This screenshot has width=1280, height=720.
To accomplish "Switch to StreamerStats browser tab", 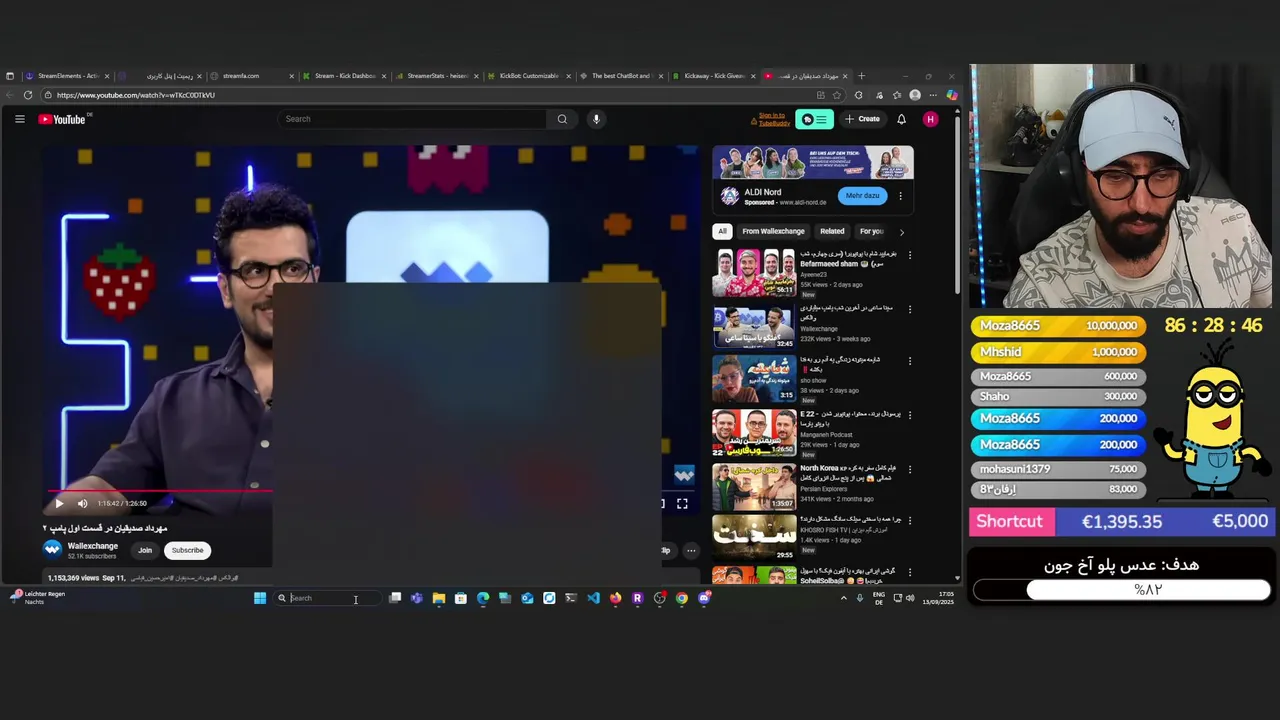I will tap(436, 76).
